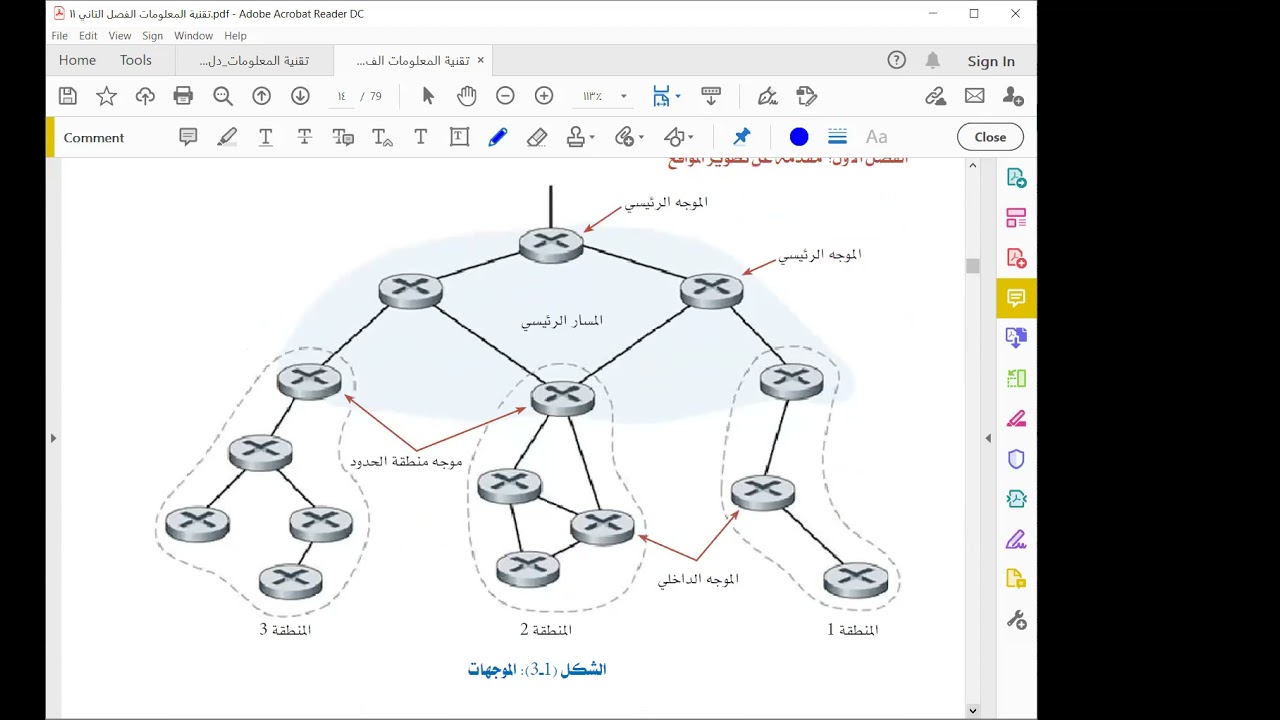Open the help question mark icon

(896, 60)
